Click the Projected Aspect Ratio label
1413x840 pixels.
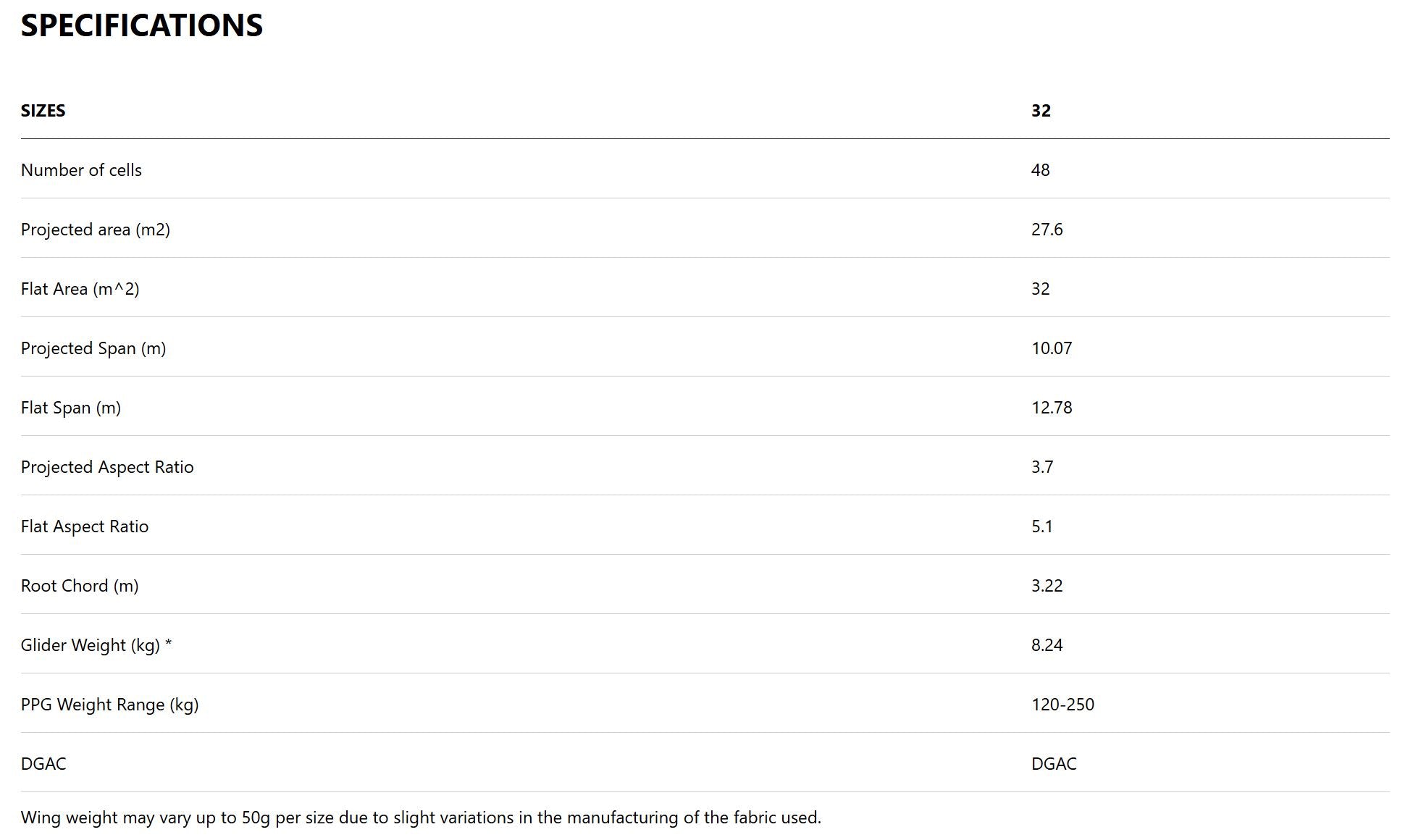click(x=107, y=467)
